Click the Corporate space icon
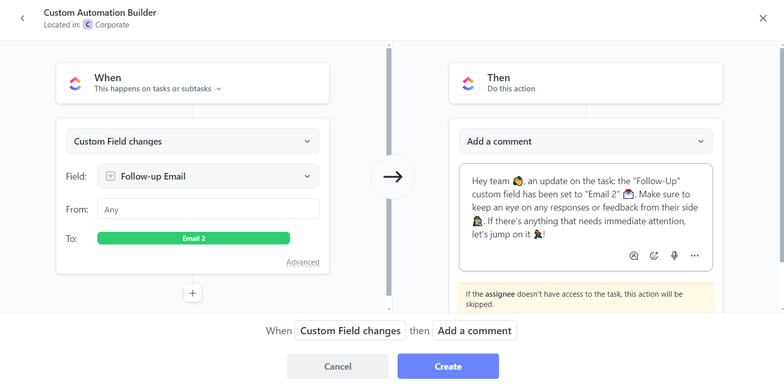 pyautogui.click(x=88, y=25)
